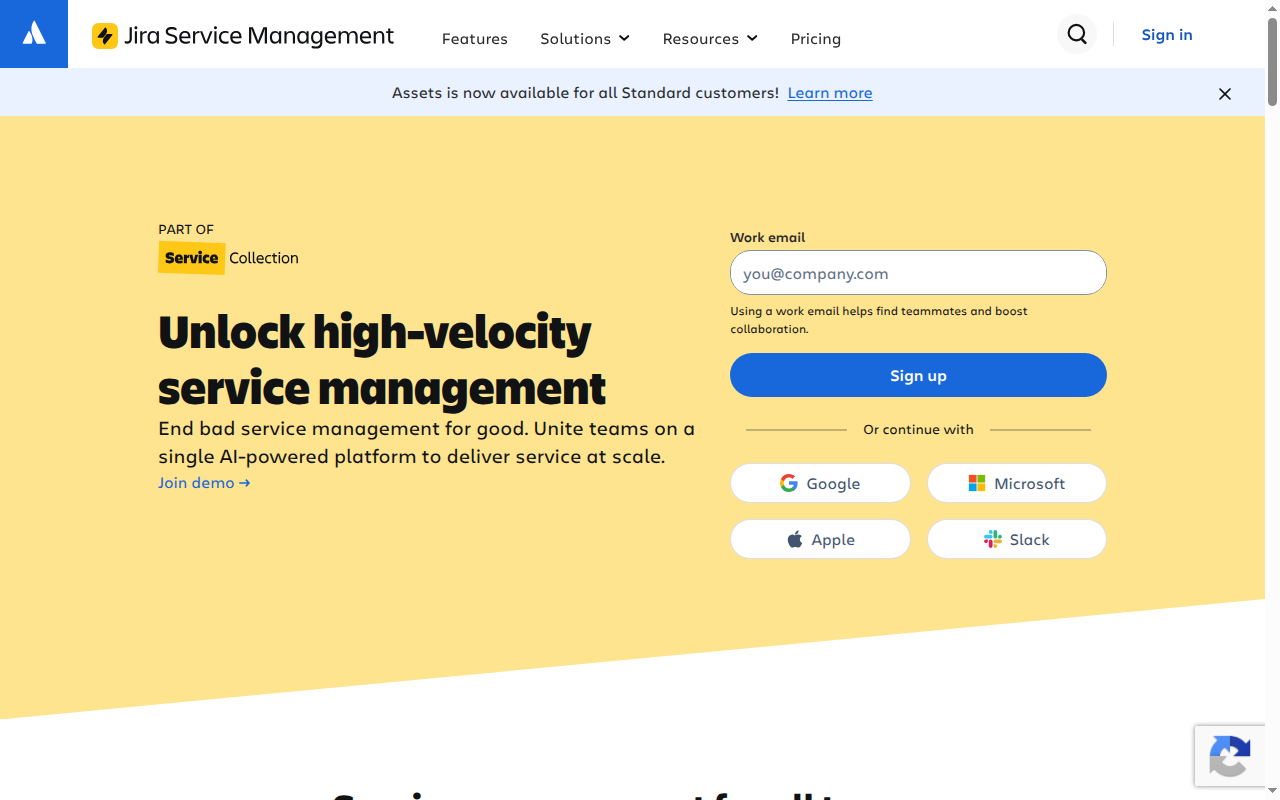Open the search magnifier icon
The width and height of the screenshot is (1280, 800).
(x=1077, y=35)
